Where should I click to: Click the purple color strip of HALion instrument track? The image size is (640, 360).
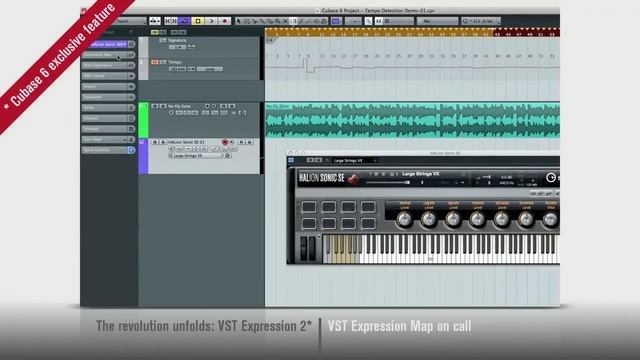coord(143,156)
